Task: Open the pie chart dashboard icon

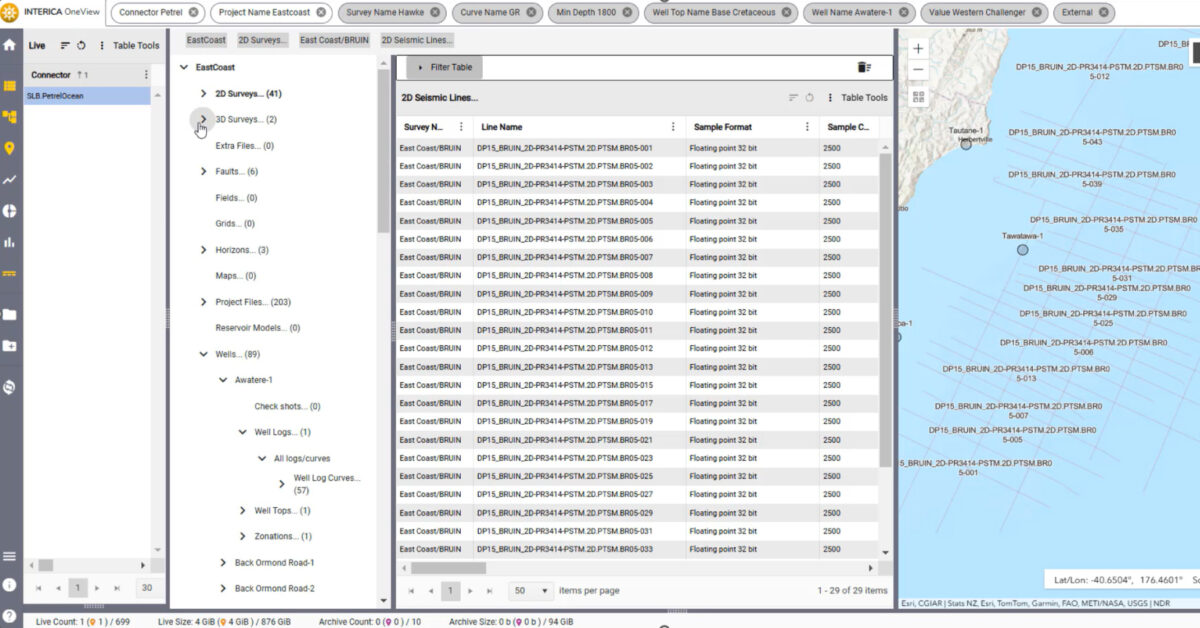Action: (x=10, y=211)
